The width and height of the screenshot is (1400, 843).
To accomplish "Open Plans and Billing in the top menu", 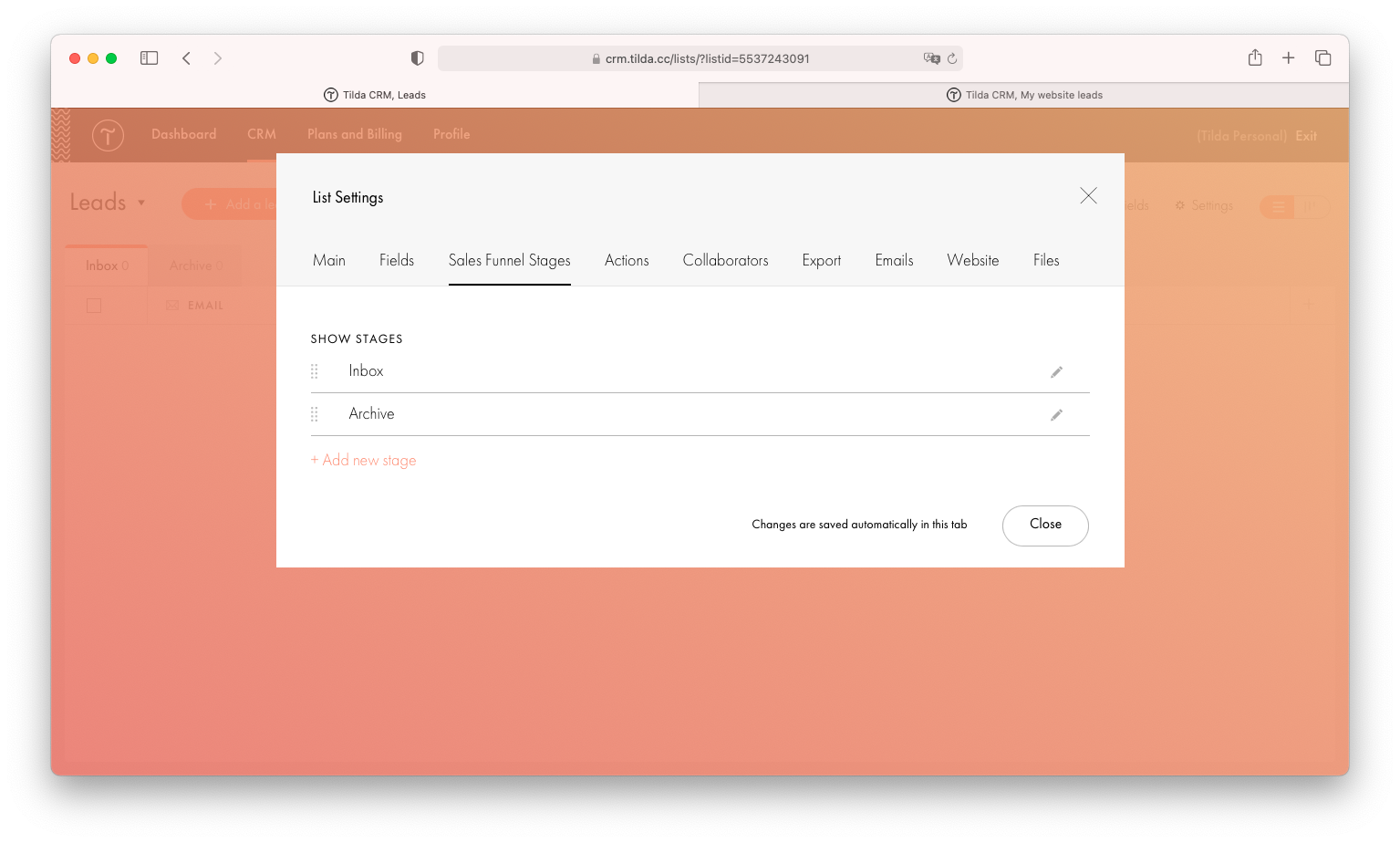I will click(x=355, y=134).
